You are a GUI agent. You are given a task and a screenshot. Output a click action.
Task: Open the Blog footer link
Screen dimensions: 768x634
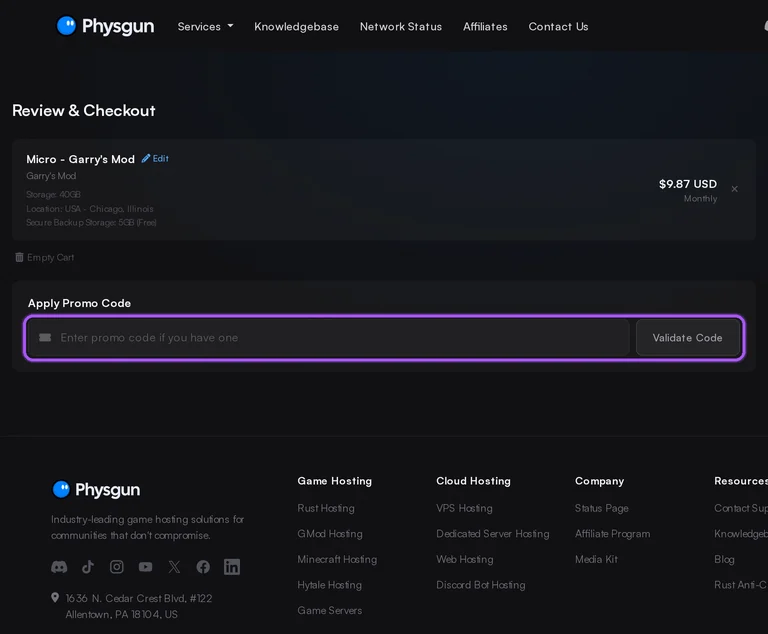point(724,559)
